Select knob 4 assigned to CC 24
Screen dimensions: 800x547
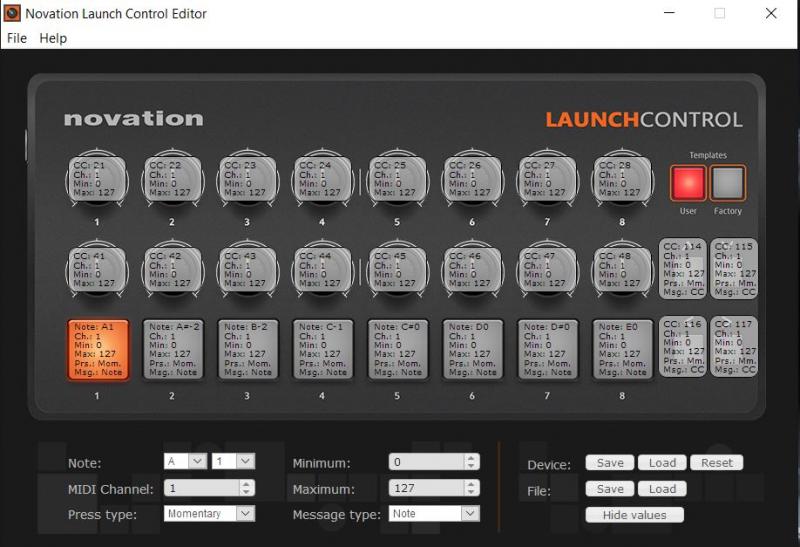click(322, 179)
